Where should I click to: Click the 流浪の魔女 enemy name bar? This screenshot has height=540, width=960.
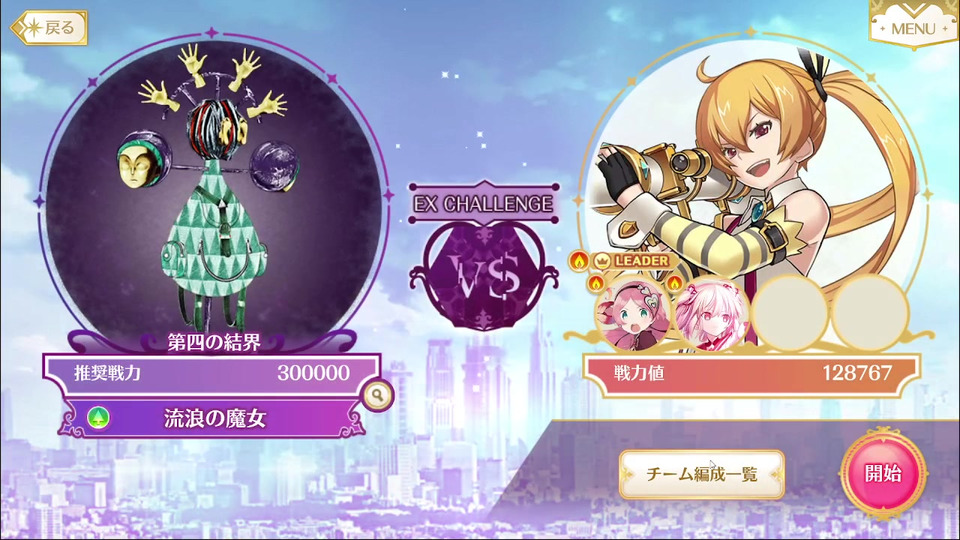click(212, 418)
